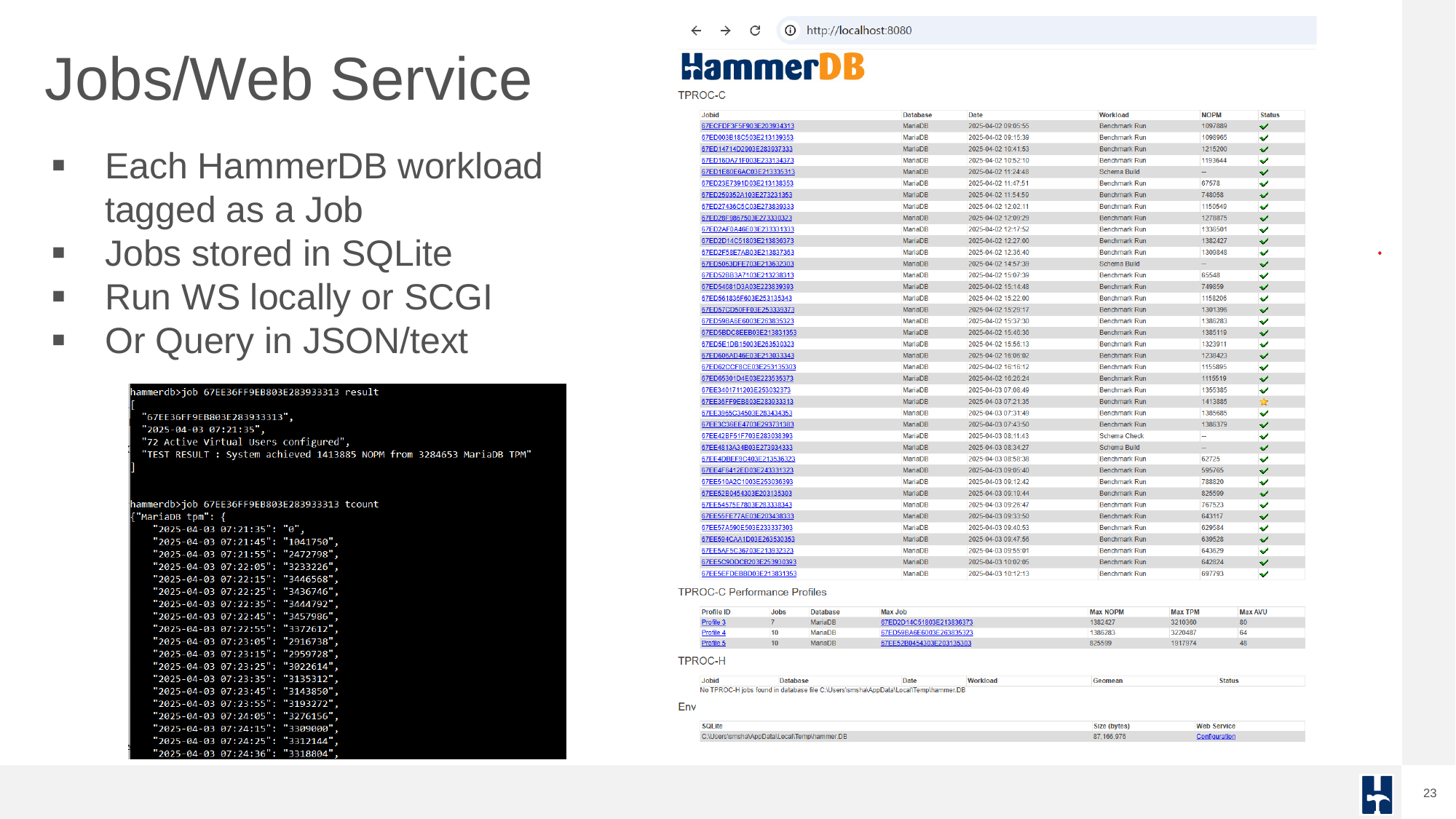Open job 67EE3401711203E253032373
1456x819 pixels.
(x=745, y=390)
